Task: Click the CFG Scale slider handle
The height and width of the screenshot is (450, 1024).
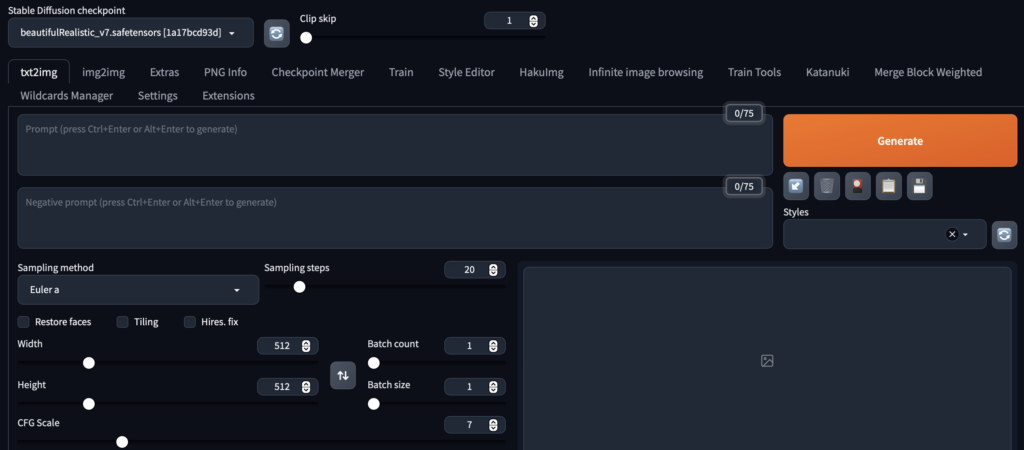Action: coord(122,442)
